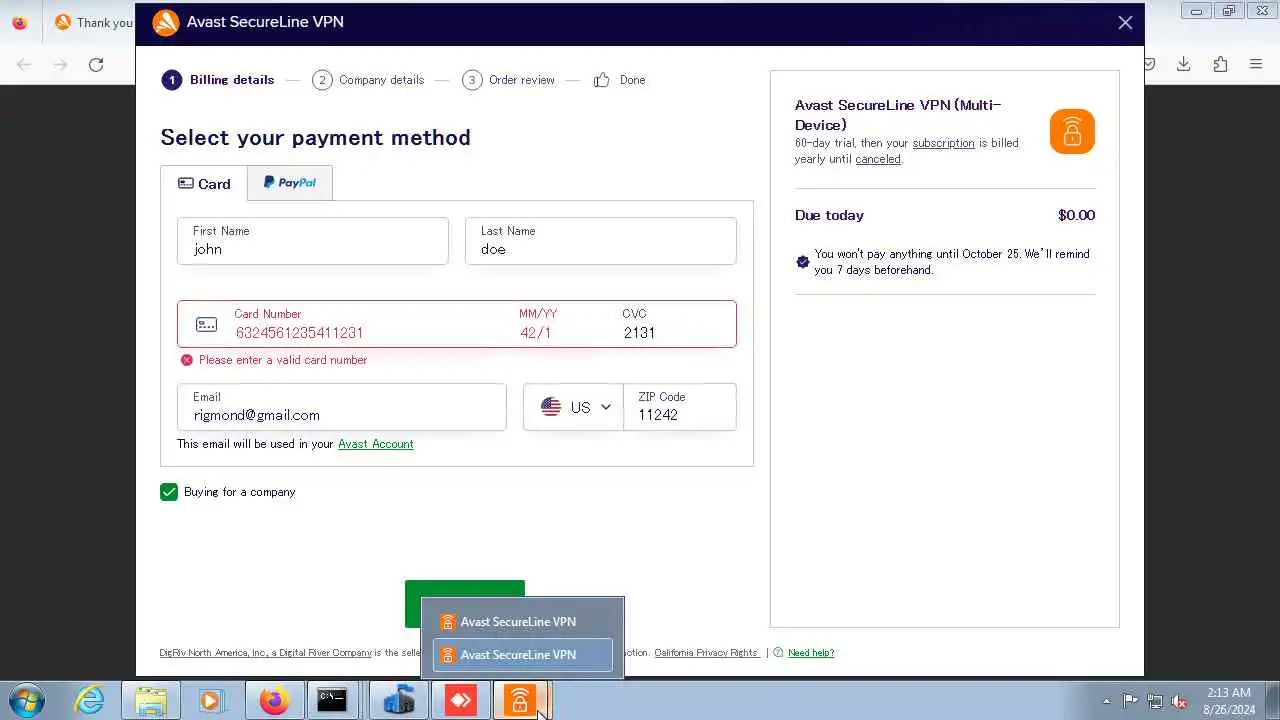Open the DigRiv North America, Inc. link
The height and width of the screenshot is (720, 1280).
coord(213,653)
